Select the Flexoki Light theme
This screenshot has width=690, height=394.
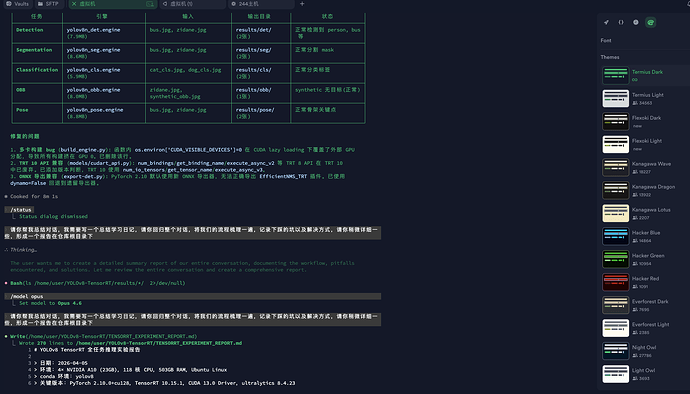point(645,144)
